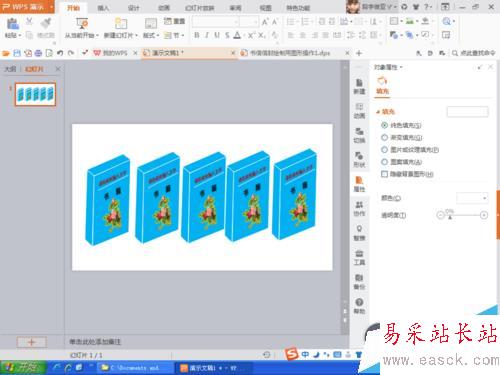Viewport: 500px width, 375px height.
Task: Select pattern fill radio option
Action: pyautogui.click(x=384, y=162)
